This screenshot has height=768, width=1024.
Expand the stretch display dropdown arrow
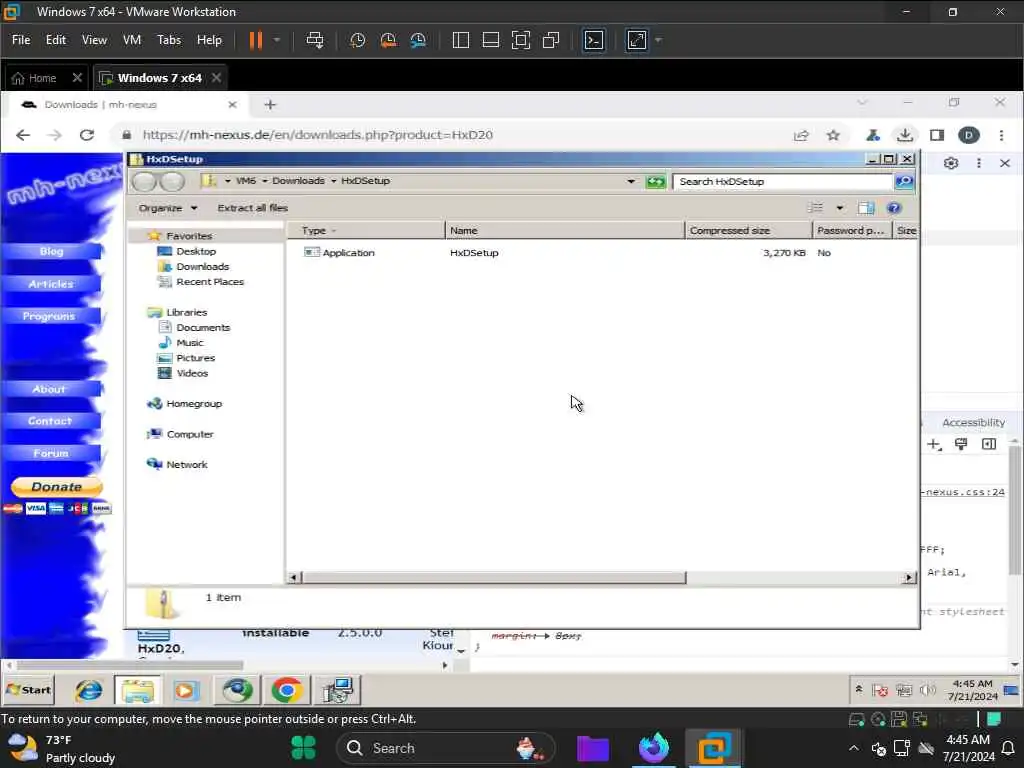point(658,40)
